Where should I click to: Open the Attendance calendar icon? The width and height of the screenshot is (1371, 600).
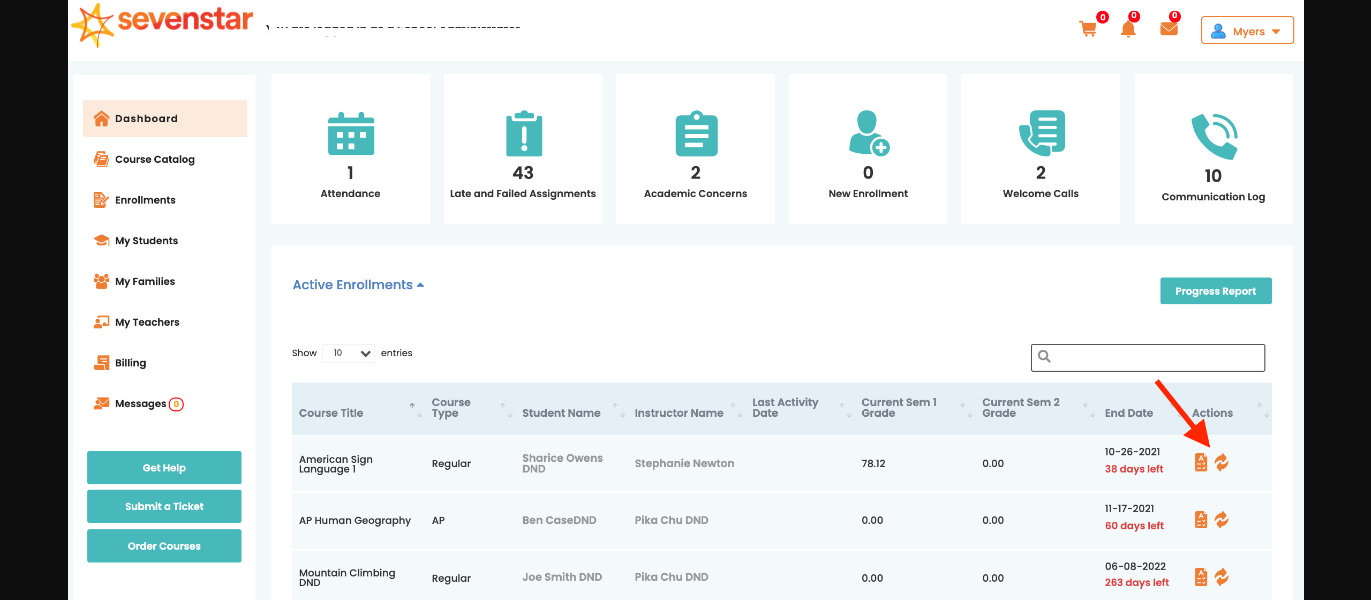[351, 133]
